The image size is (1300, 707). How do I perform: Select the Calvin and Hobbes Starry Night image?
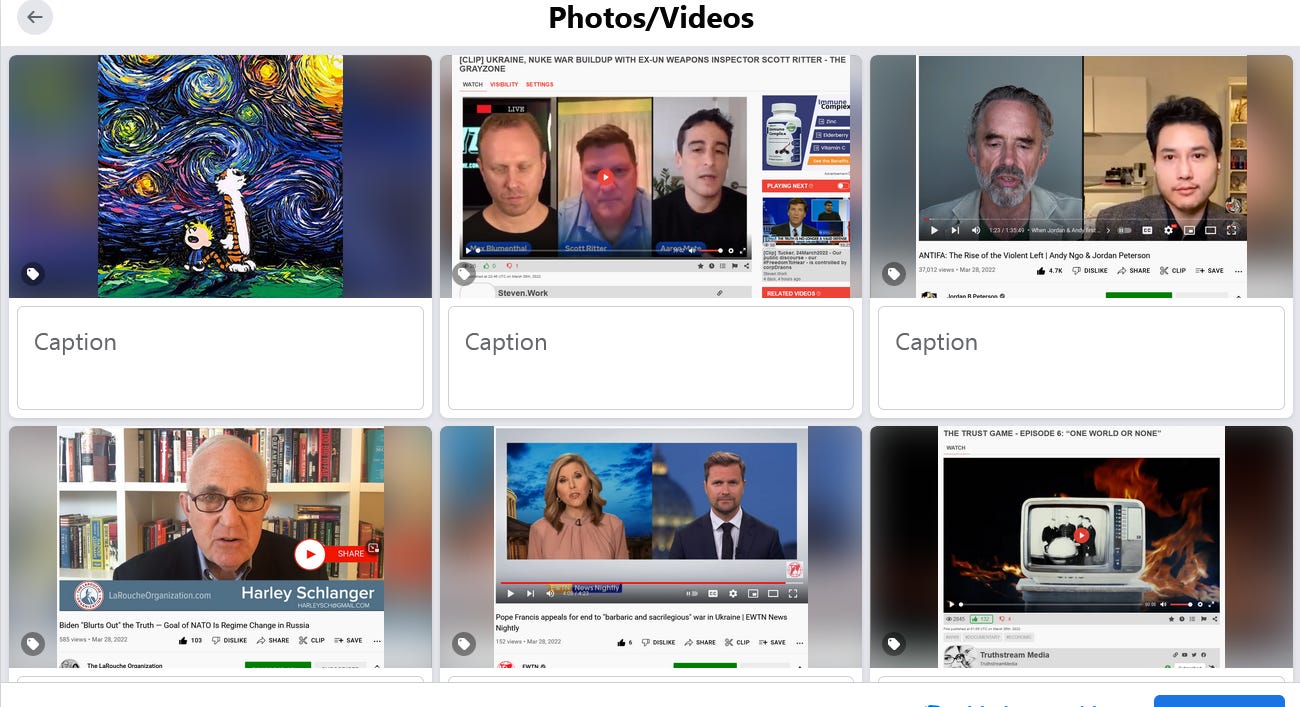pos(220,176)
